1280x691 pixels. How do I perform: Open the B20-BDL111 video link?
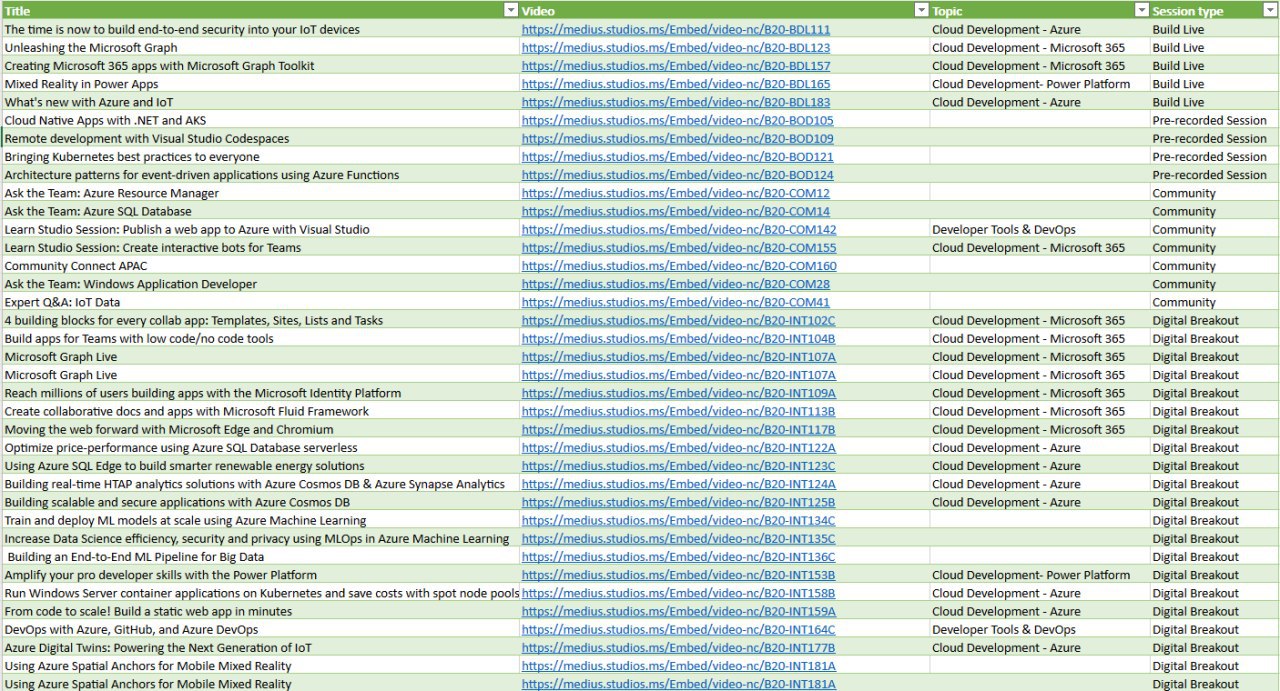(676, 30)
